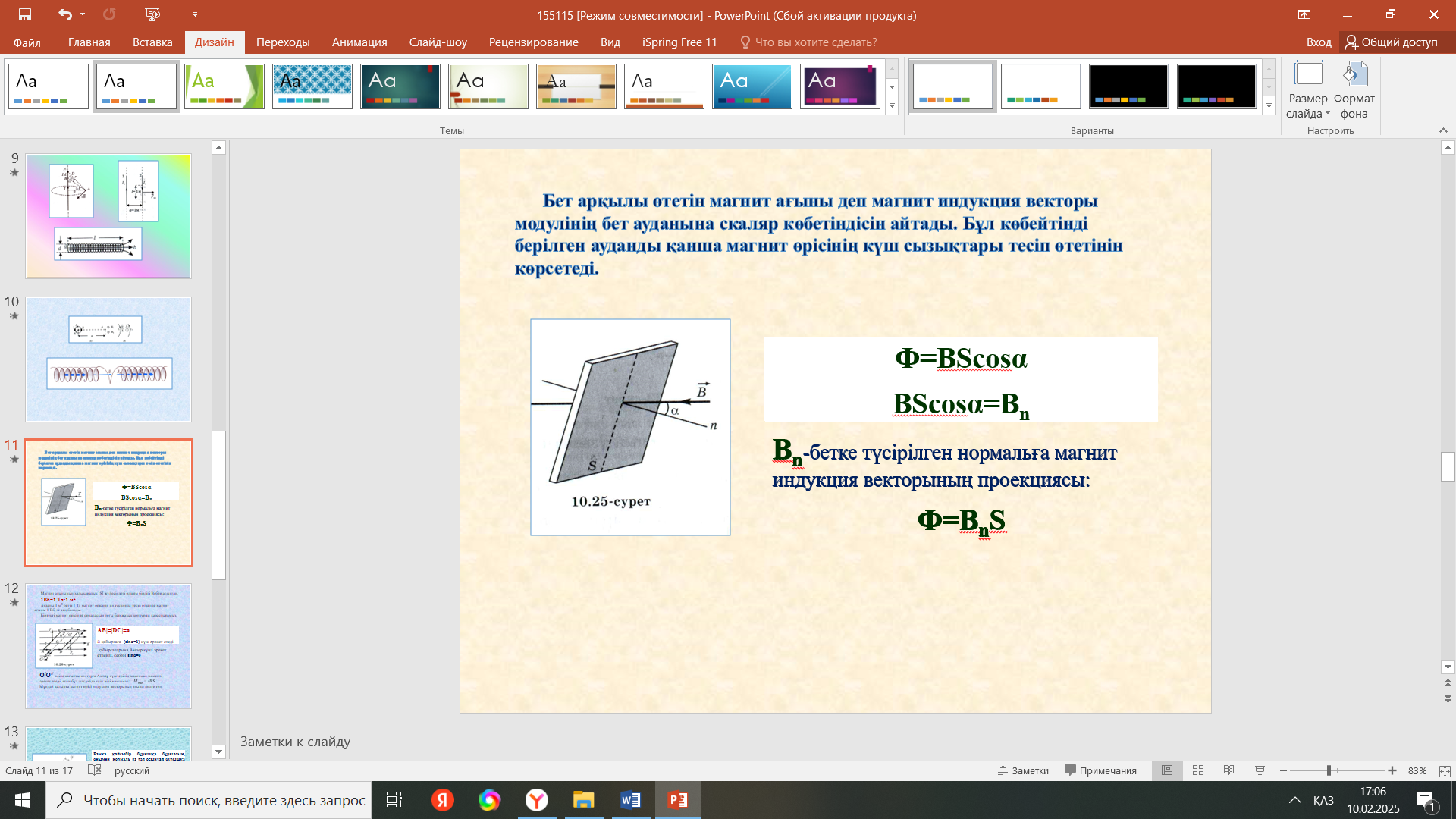Open the Файл menu tab

(x=27, y=42)
